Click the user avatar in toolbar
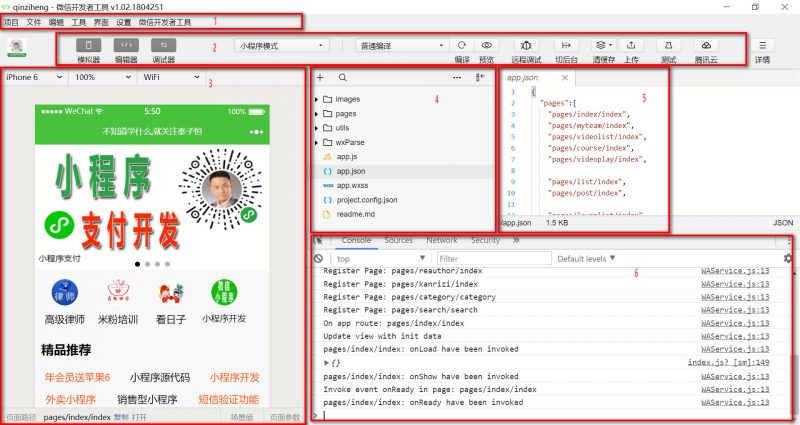The height and width of the screenshot is (425, 800). pos(17,47)
